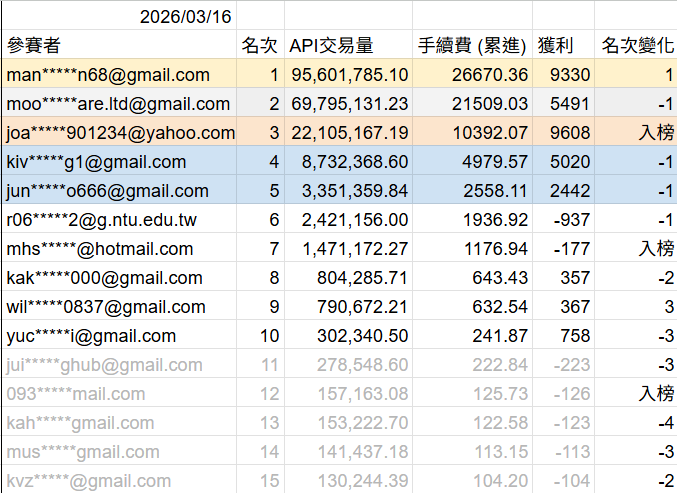The height and width of the screenshot is (493, 677).
Task: Click profit value 9608
Action: 570,133
